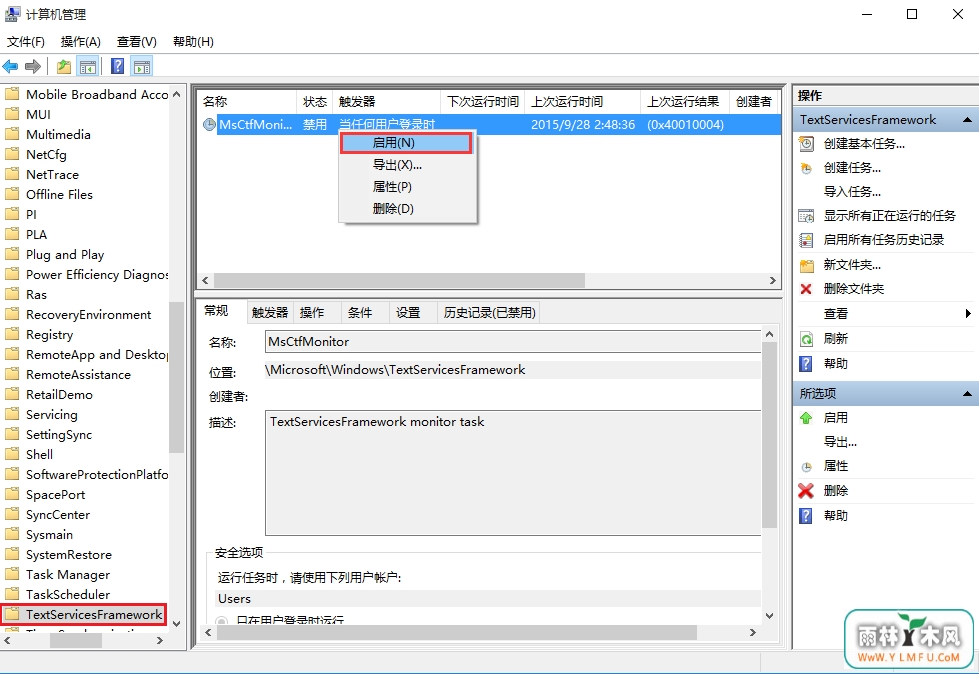This screenshot has width=979, height=674.
Task: Collapse the 所选项 actions section
Action: pos(967,394)
